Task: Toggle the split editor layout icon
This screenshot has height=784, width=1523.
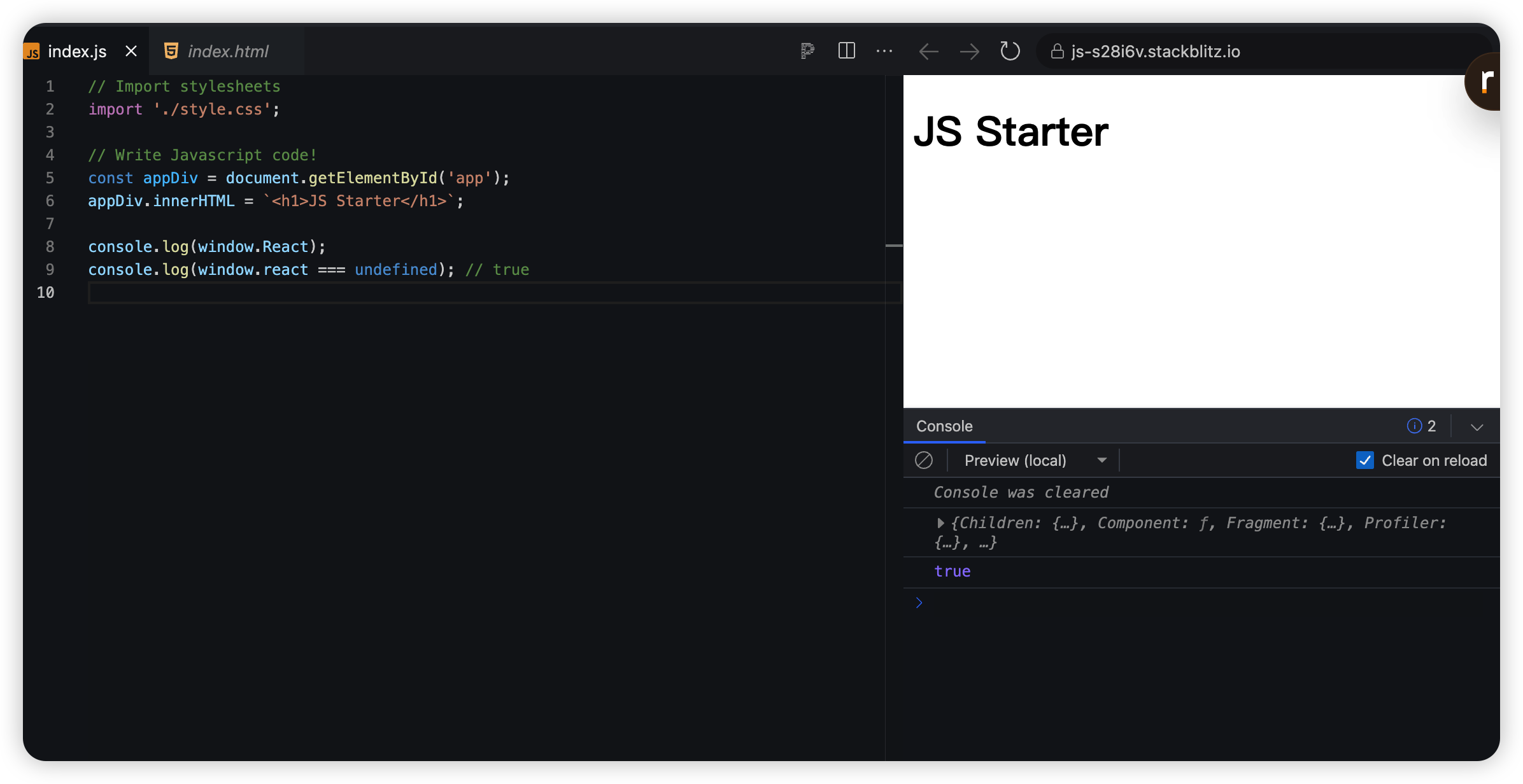Action: coord(846,51)
